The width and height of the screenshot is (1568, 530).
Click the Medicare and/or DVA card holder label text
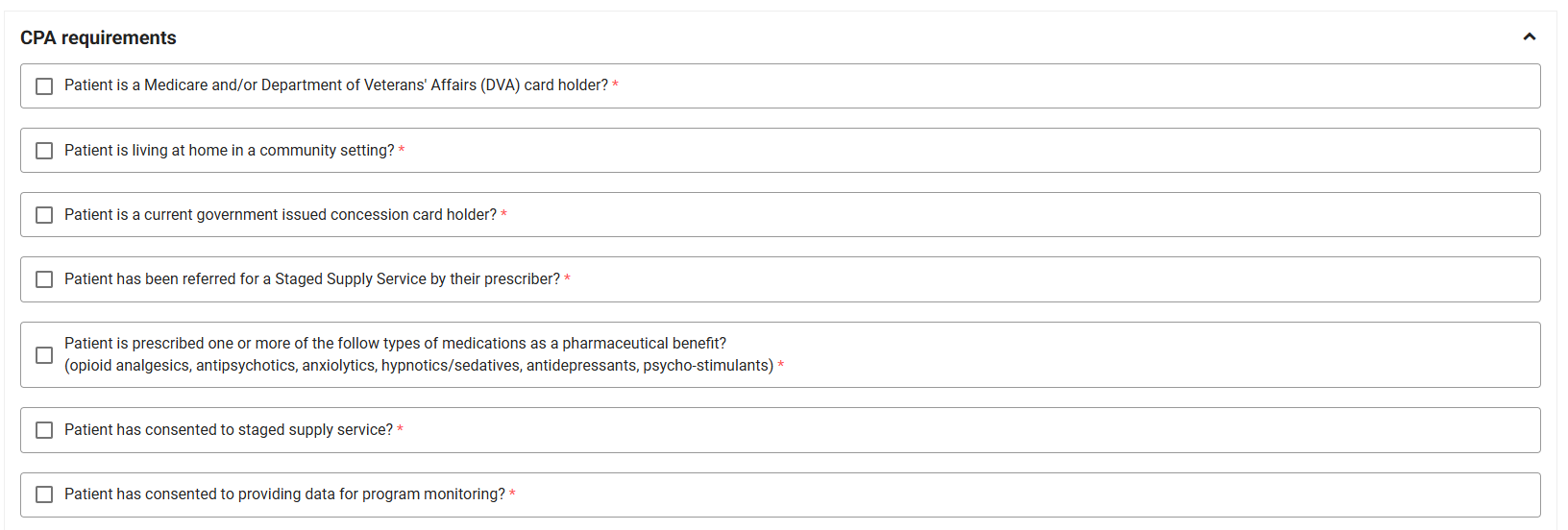click(x=336, y=85)
